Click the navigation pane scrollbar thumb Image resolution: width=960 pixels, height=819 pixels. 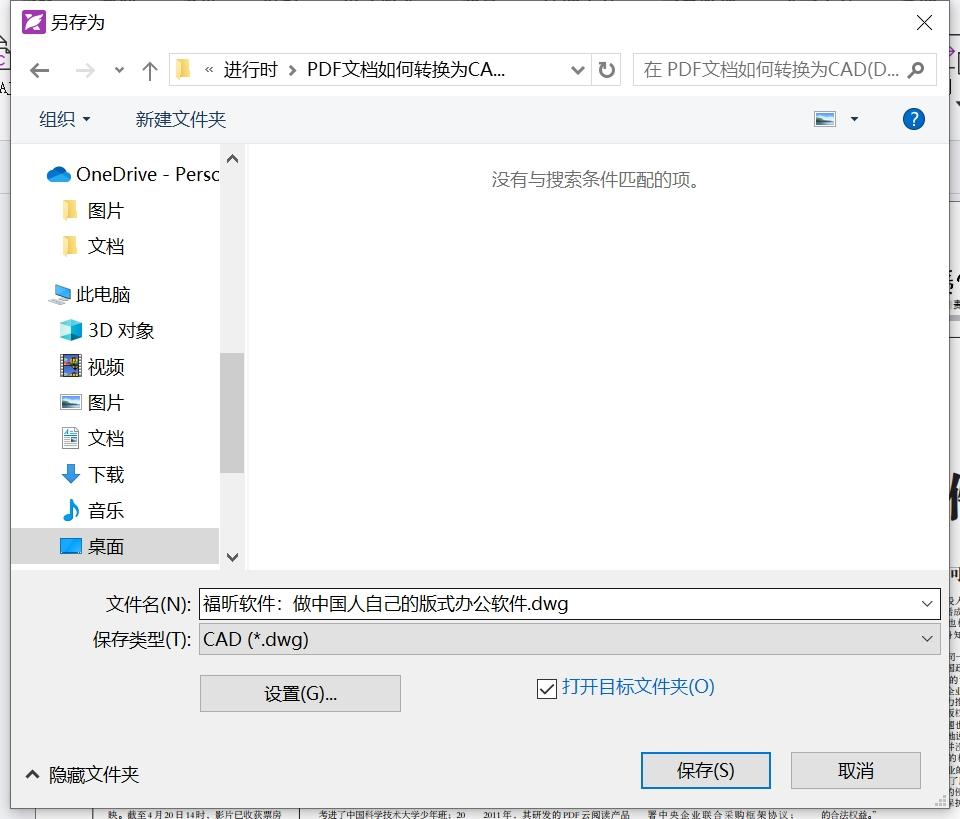[x=232, y=413]
